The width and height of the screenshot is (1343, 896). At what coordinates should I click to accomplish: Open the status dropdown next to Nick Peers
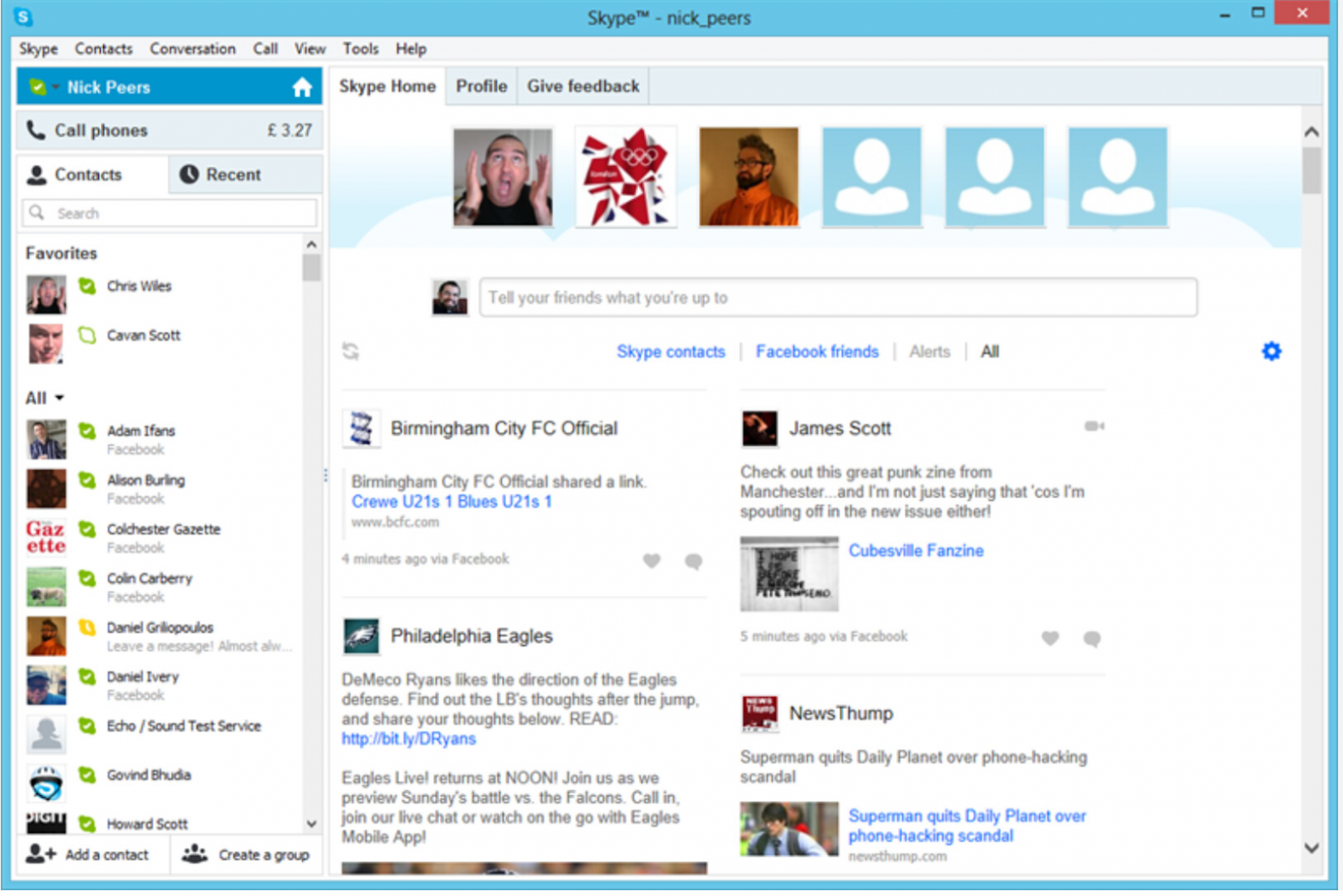coord(55,87)
